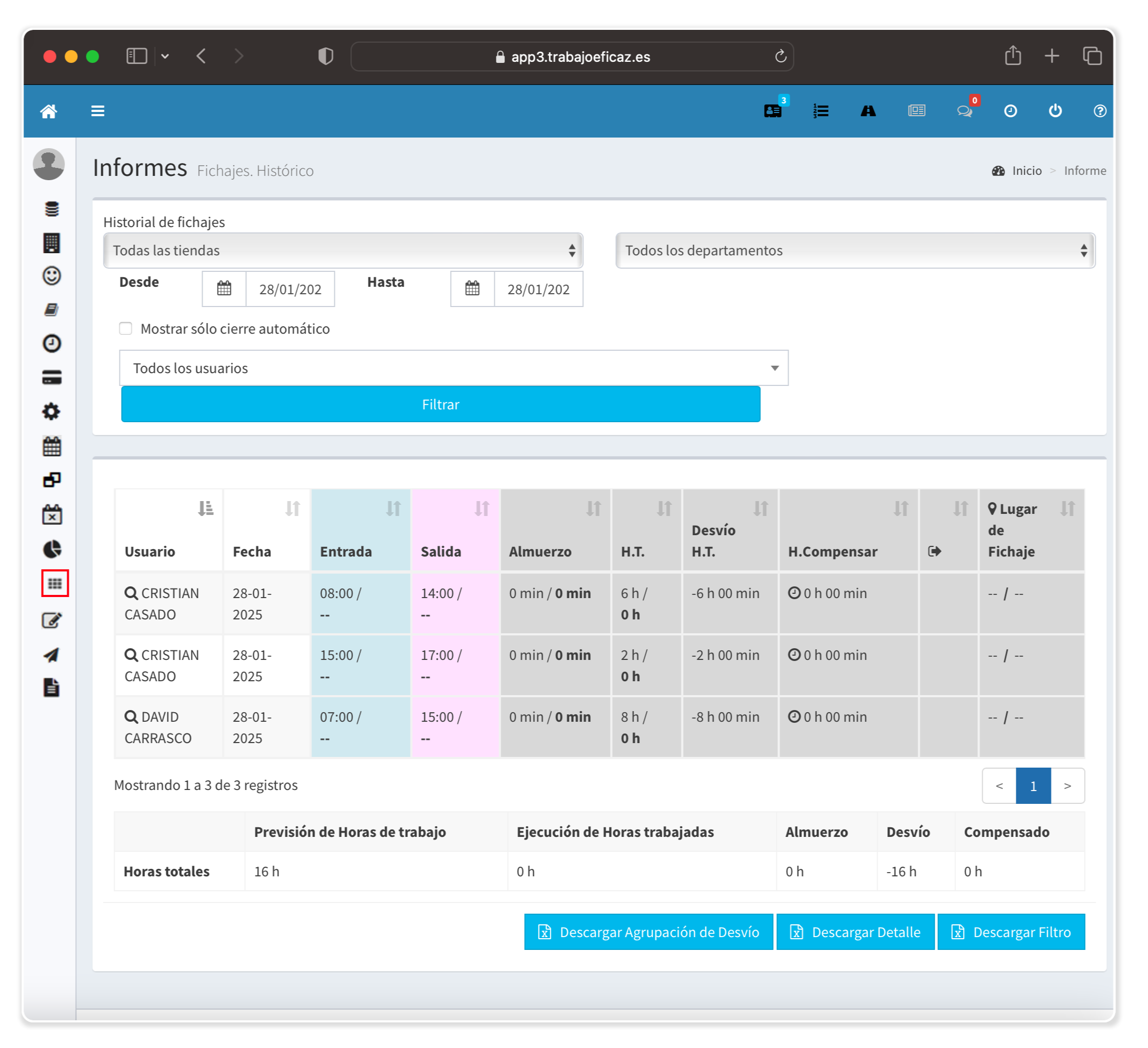Open the ID card notifications icon
Screen dimensions: 1148x1048
tap(773, 111)
